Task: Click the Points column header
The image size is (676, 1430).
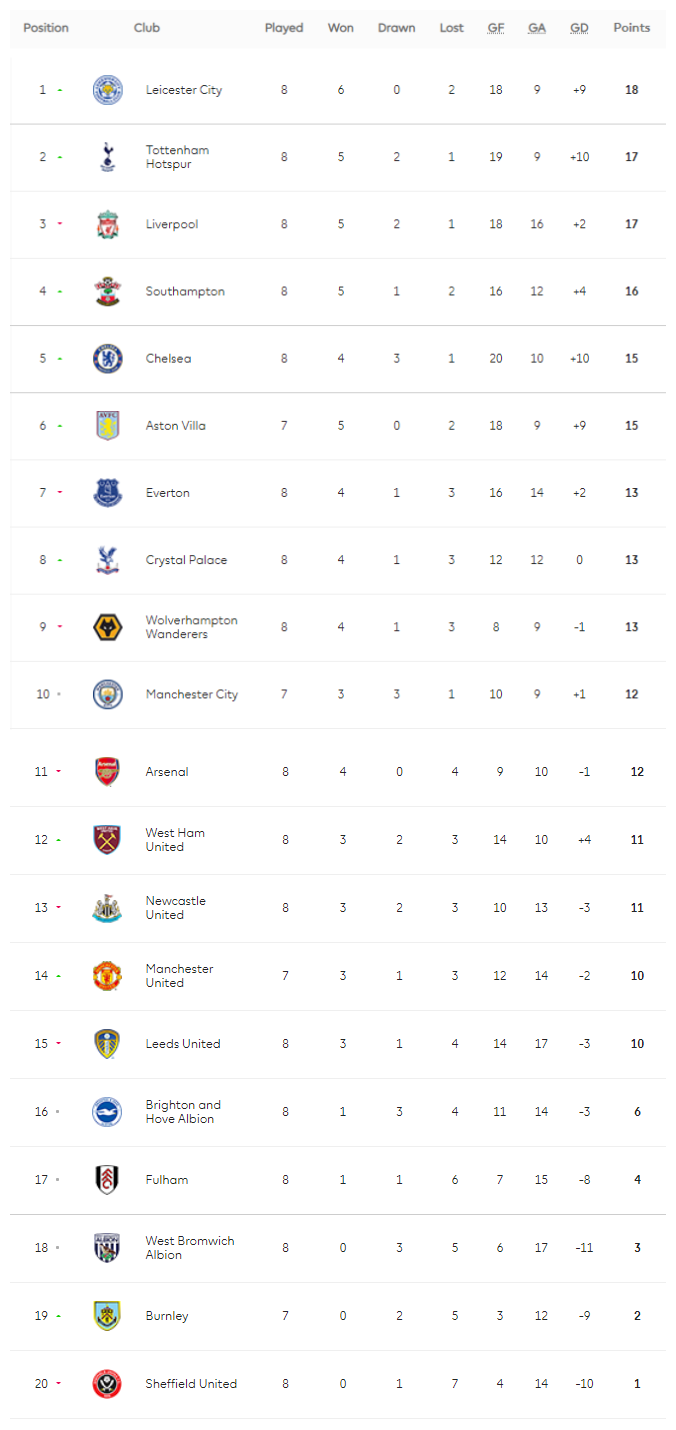Action: (x=632, y=28)
